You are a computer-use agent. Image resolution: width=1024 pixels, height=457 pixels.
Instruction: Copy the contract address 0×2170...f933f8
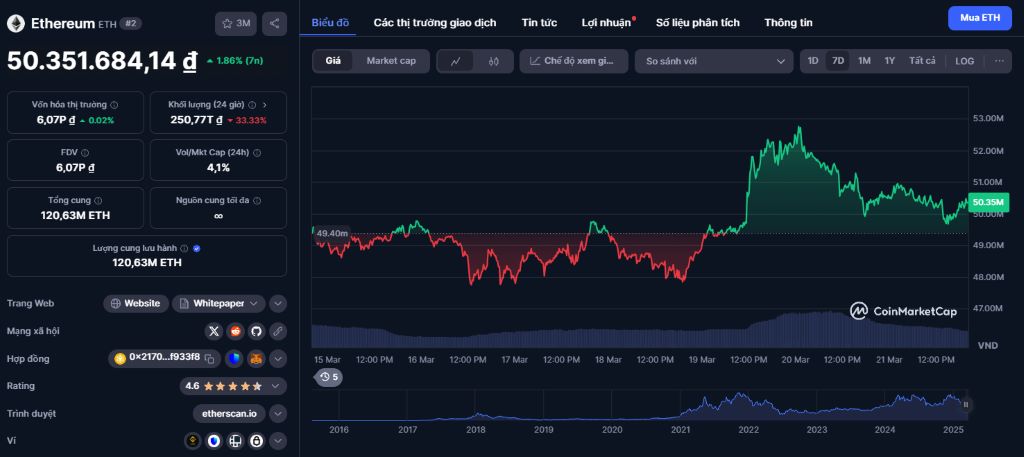pyautogui.click(x=209, y=358)
